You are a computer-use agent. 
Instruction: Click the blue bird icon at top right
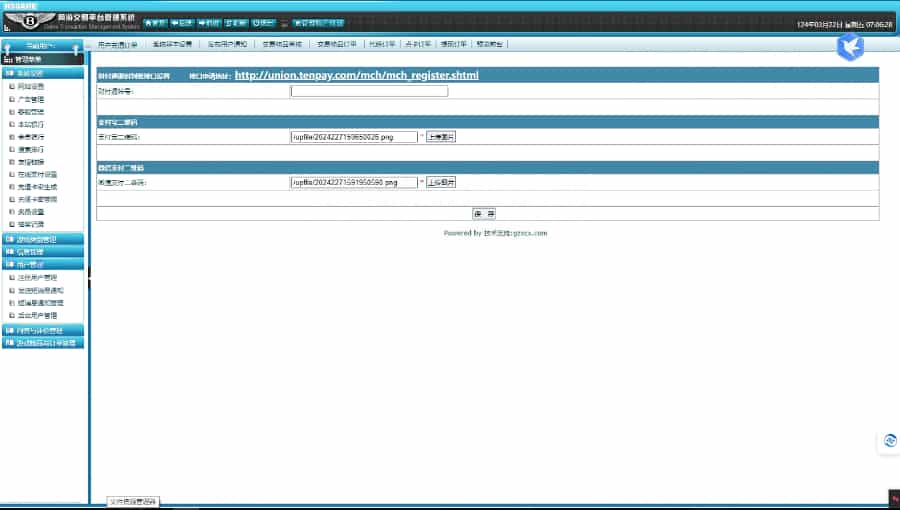[x=851, y=46]
